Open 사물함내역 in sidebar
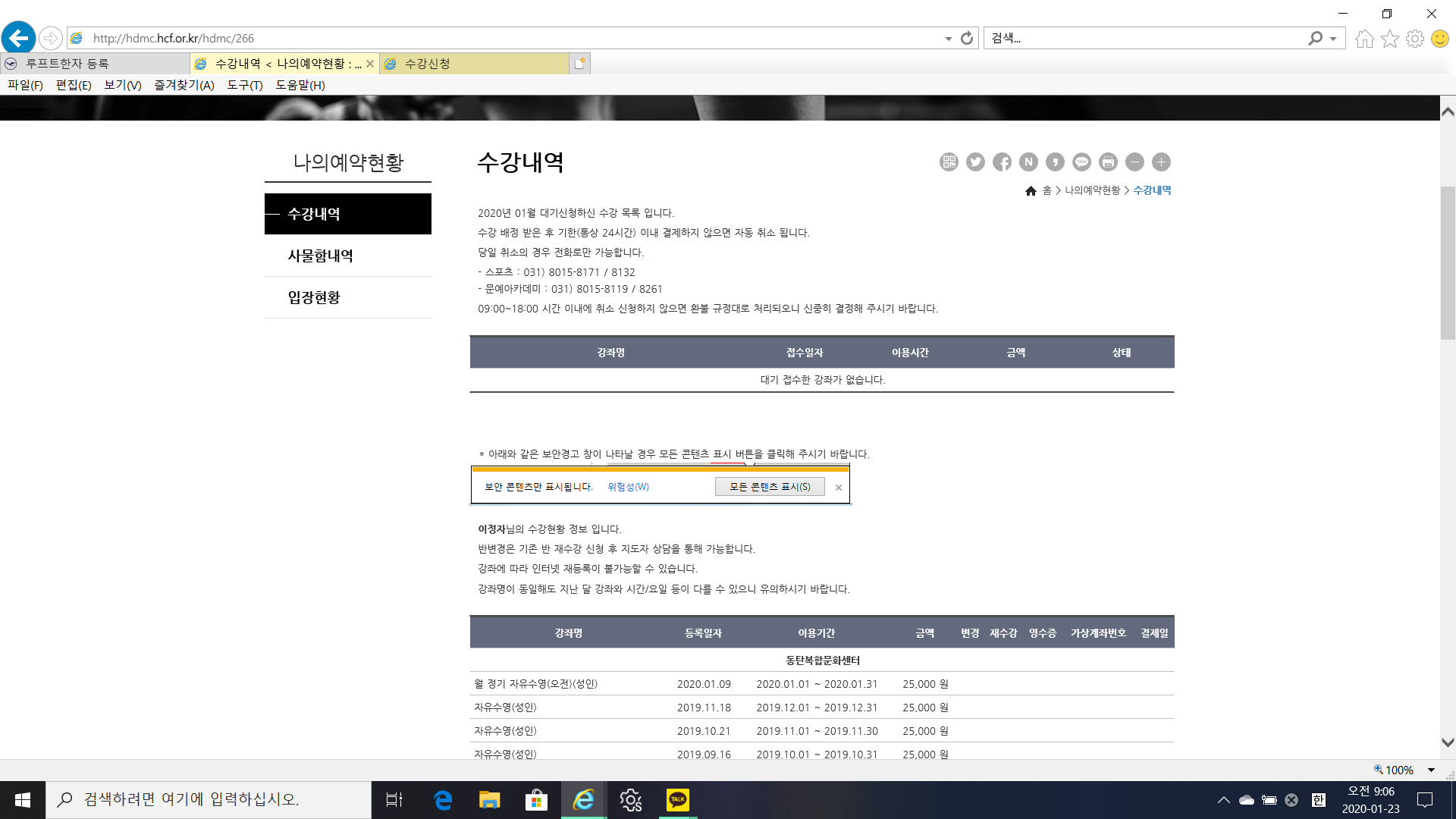The image size is (1456, 819). pos(320,256)
